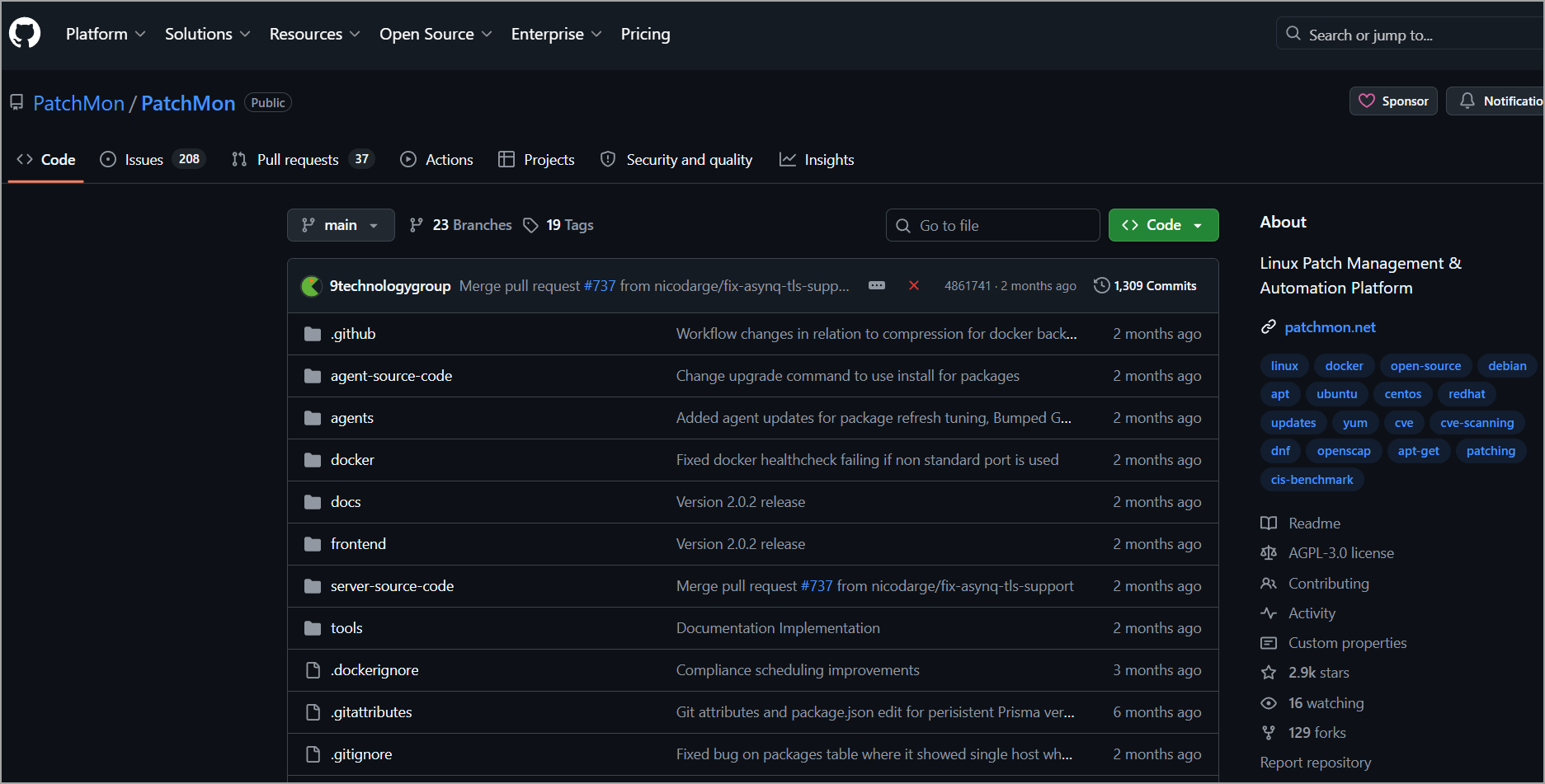Click the docker topic tag

tap(1344, 366)
